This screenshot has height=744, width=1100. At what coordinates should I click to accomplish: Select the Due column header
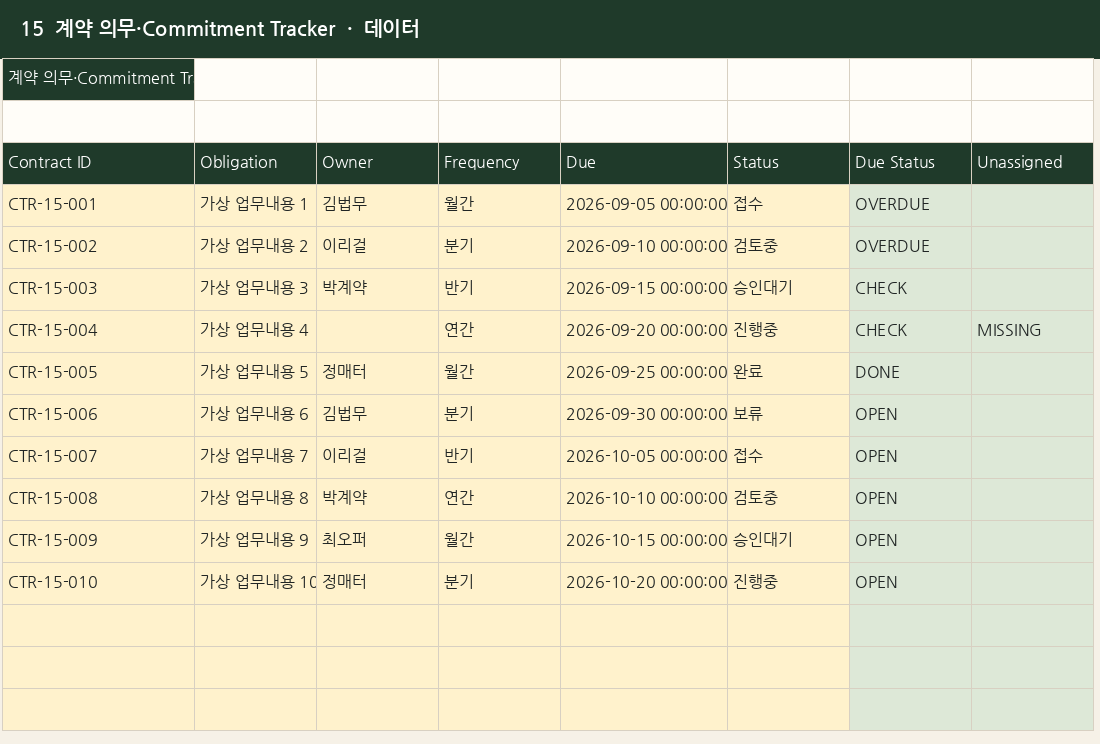pos(644,163)
